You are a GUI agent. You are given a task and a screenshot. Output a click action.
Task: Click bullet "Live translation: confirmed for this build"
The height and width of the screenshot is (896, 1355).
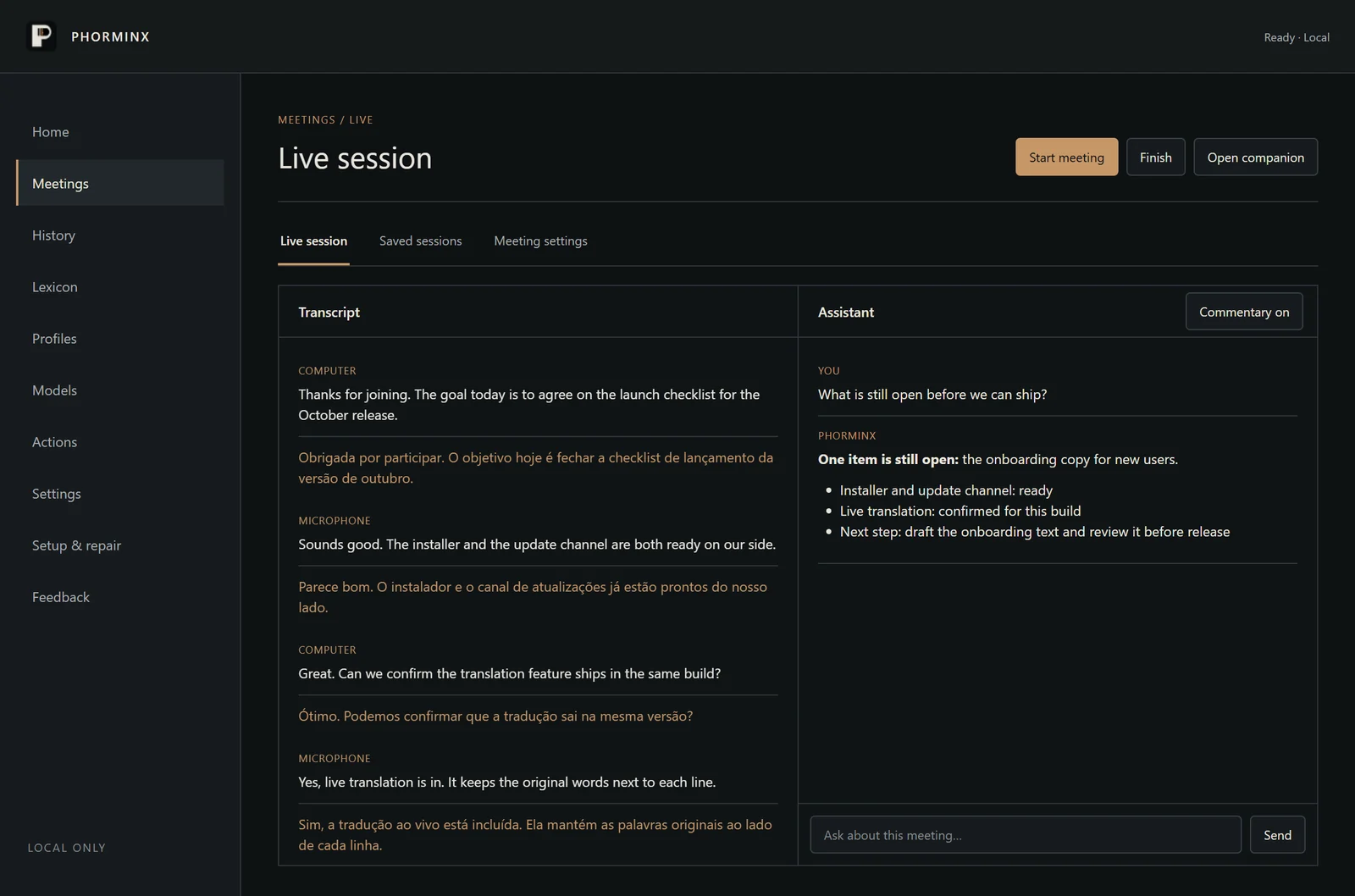[x=960, y=512]
